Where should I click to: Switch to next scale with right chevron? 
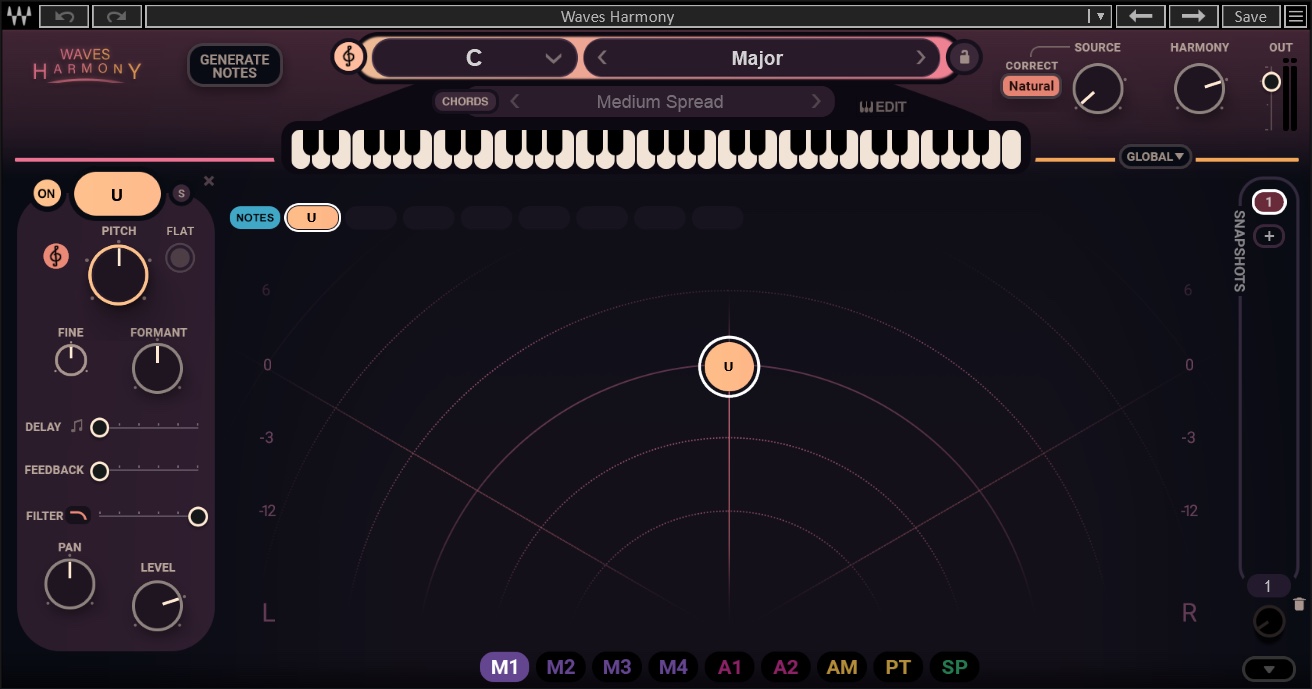click(x=921, y=58)
